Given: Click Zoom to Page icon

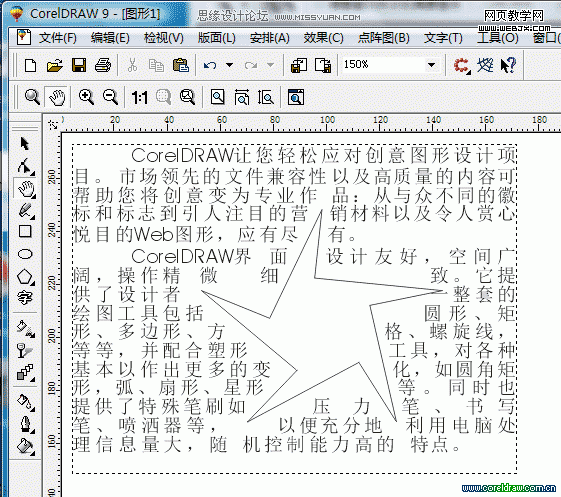Looking at the screenshot, I should [x=218, y=97].
